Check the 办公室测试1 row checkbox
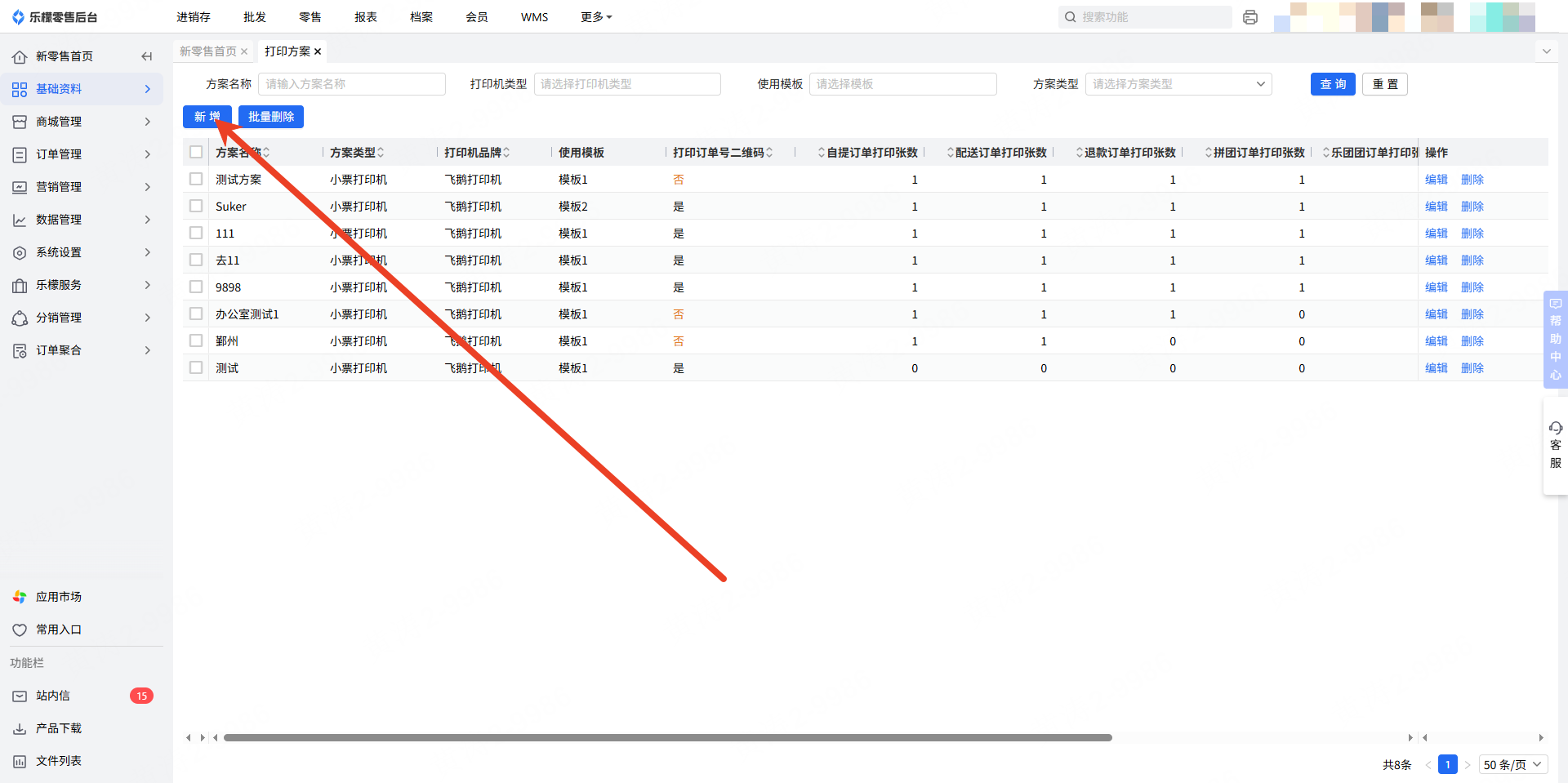The width and height of the screenshot is (1568, 783). (196, 314)
